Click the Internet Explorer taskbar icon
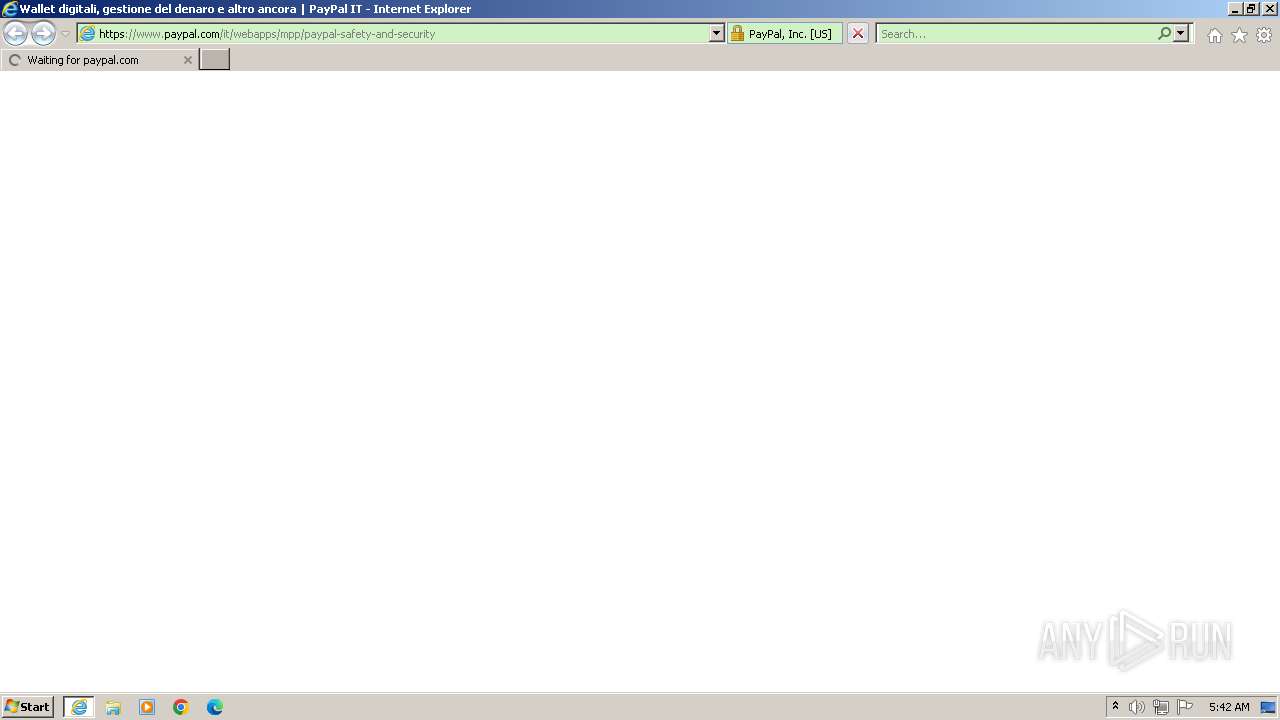 [x=79, y=707]
